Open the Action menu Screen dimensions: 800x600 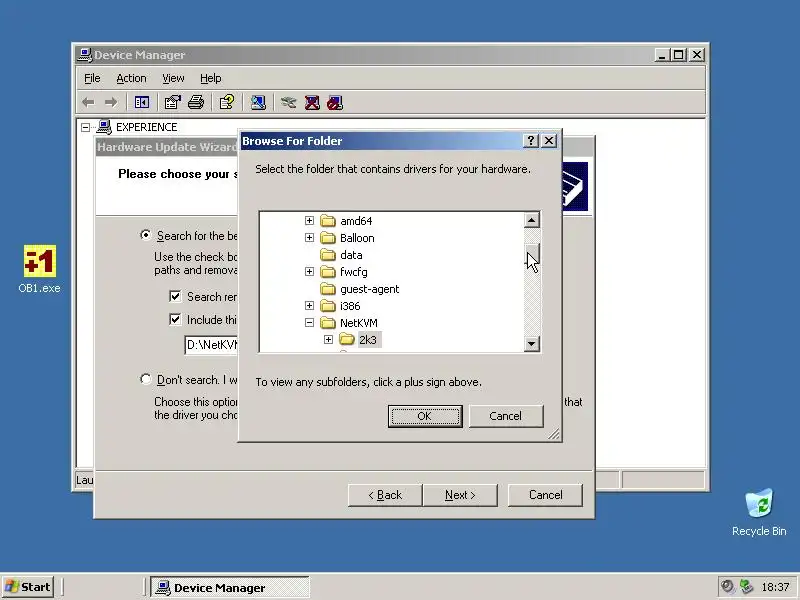coord(131,78)
